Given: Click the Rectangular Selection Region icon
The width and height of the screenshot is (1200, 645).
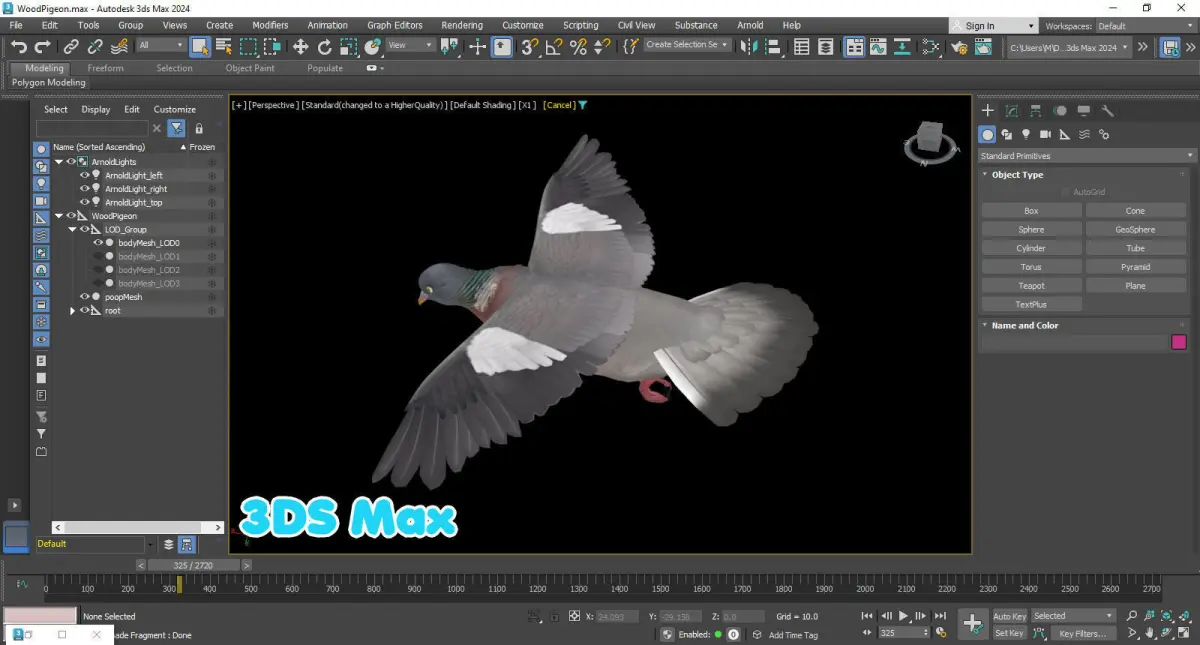Looking at the screenshot, I should tap(248, 46).
